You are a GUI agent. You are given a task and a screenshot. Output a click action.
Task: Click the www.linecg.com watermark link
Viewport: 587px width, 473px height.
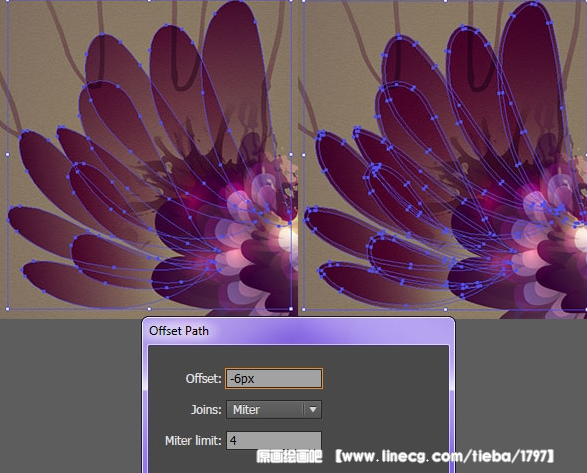[x=444, y=456]
